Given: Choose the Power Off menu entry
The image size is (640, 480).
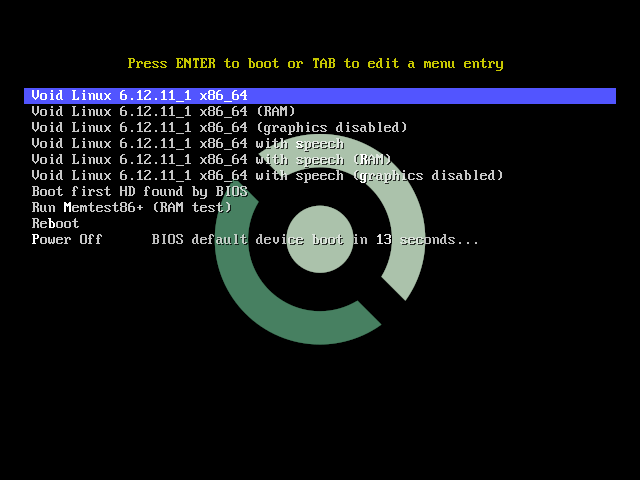Looking at the screenshot, I should point(67,239).
